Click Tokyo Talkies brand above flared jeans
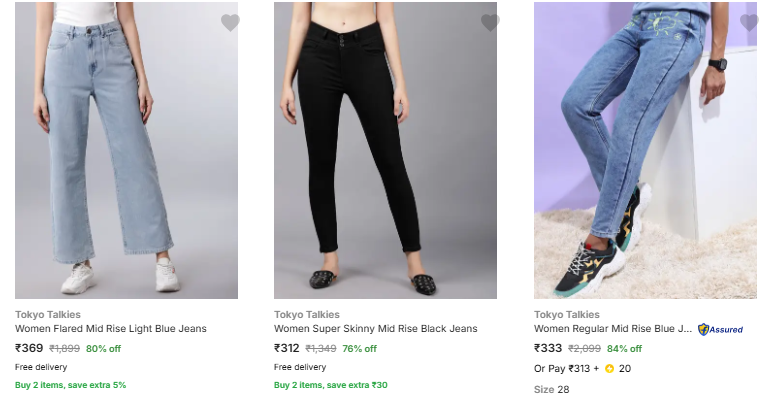Image resolution: width=770 pixels, height=397 pixels. [x=48, y=314]
